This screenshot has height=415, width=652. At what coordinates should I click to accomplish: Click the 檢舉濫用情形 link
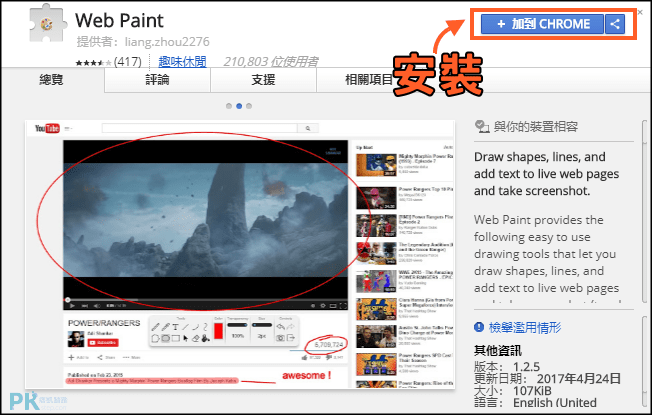point(525,327)
